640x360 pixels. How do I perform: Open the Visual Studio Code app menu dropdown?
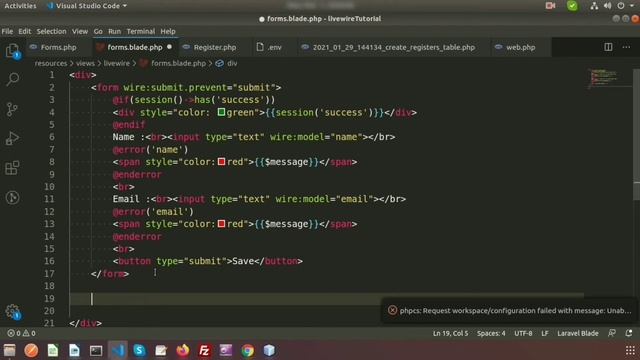coord(87,6)
